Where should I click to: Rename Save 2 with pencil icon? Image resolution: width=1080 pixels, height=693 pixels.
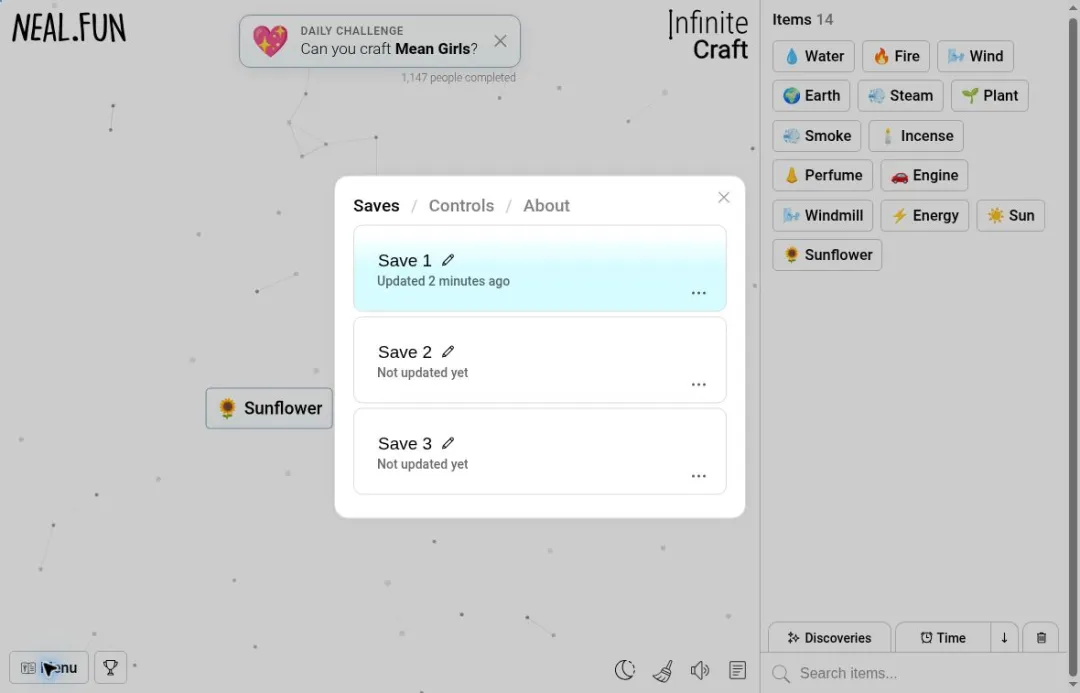[448, 351]
